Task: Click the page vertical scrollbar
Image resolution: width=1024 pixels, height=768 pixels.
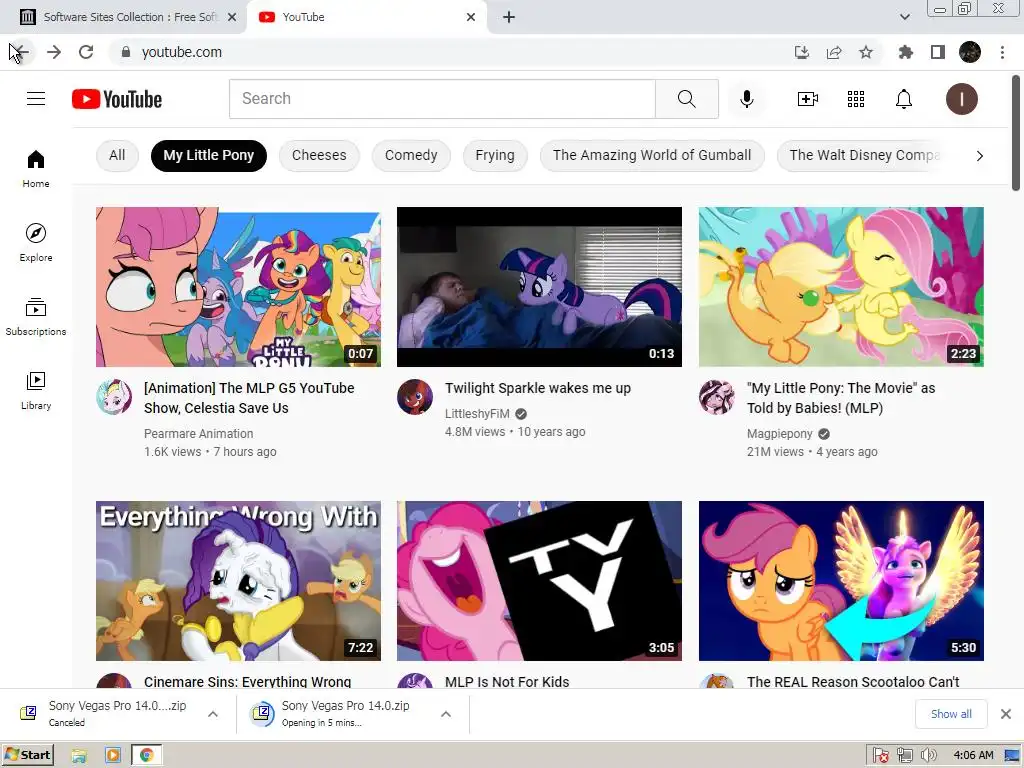Action: click(1016, 134)
